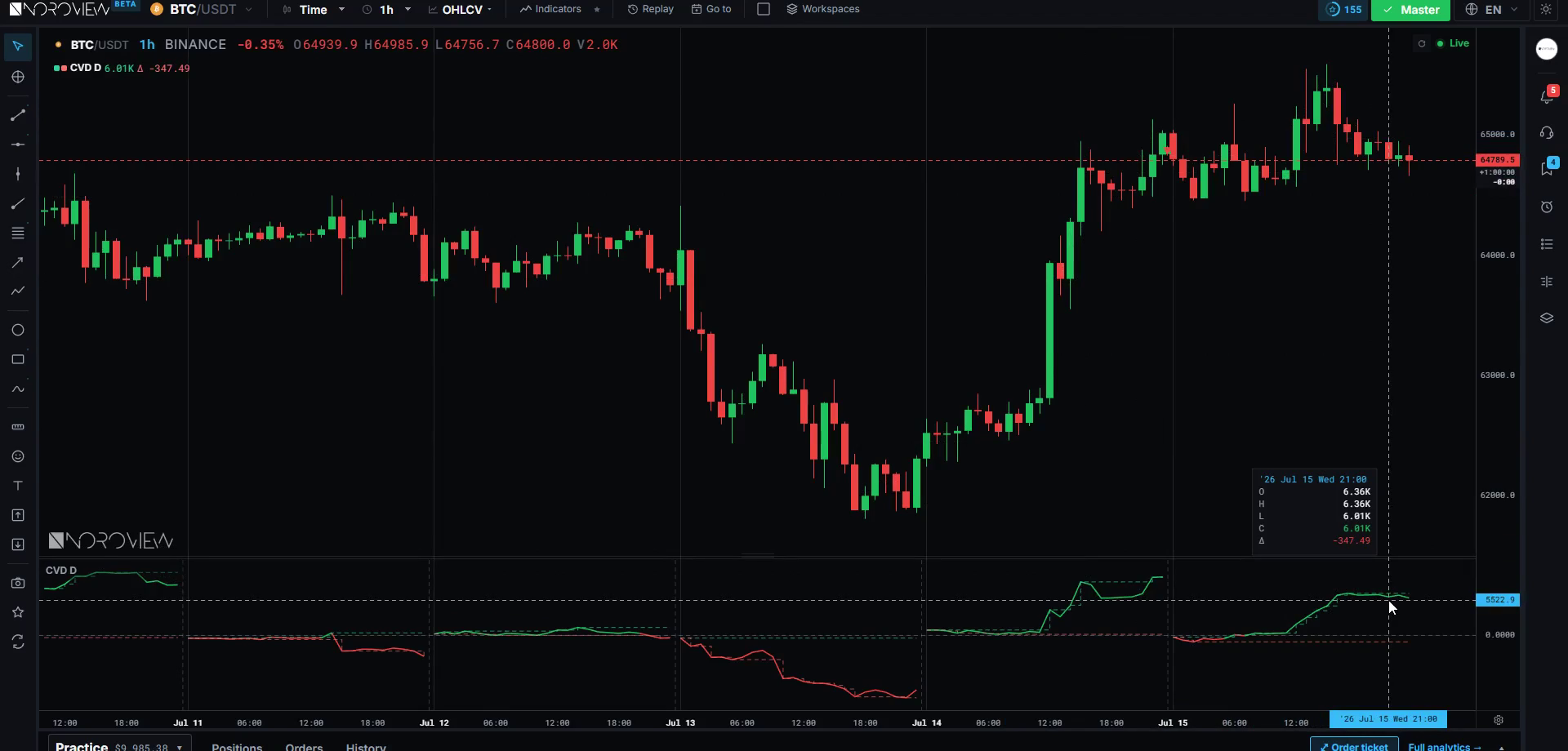1568x751 pixels.
Task: Select the rectangle shape tool
Action: click(x=18, y=359)
